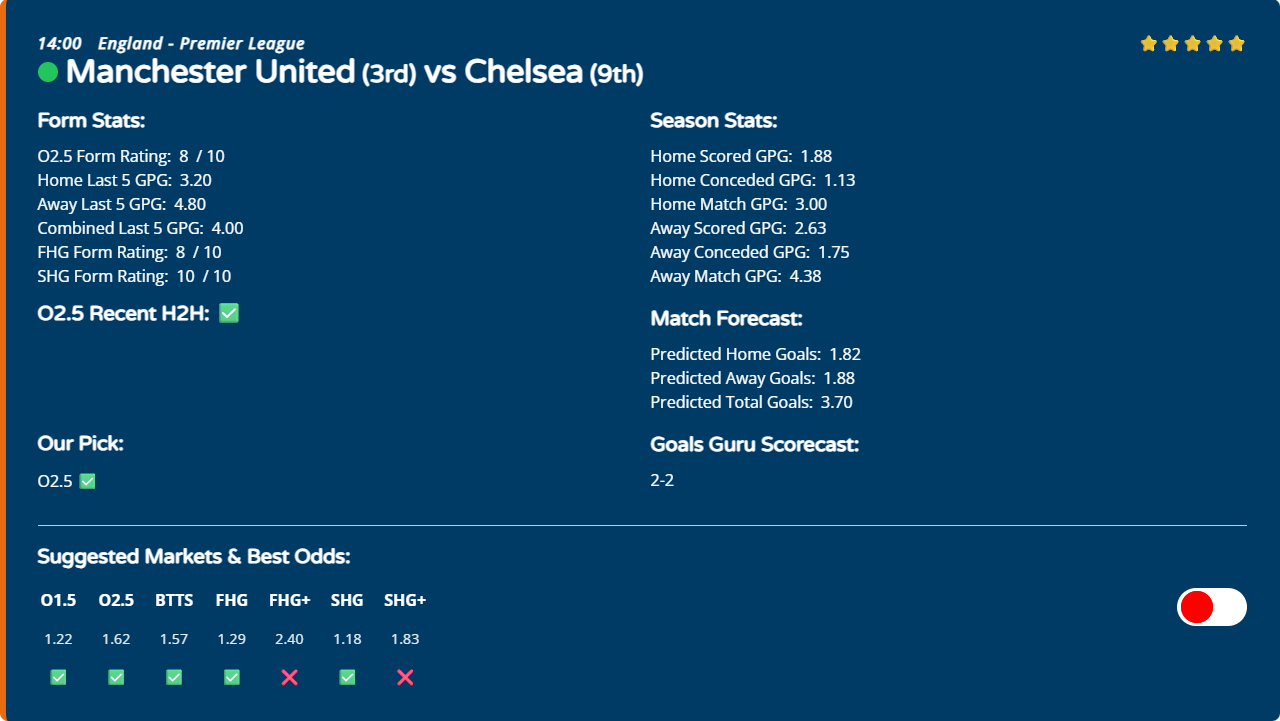Select the BTTS market column header
The width and height of the screenshot is (1280, 721).
(174, 600)
